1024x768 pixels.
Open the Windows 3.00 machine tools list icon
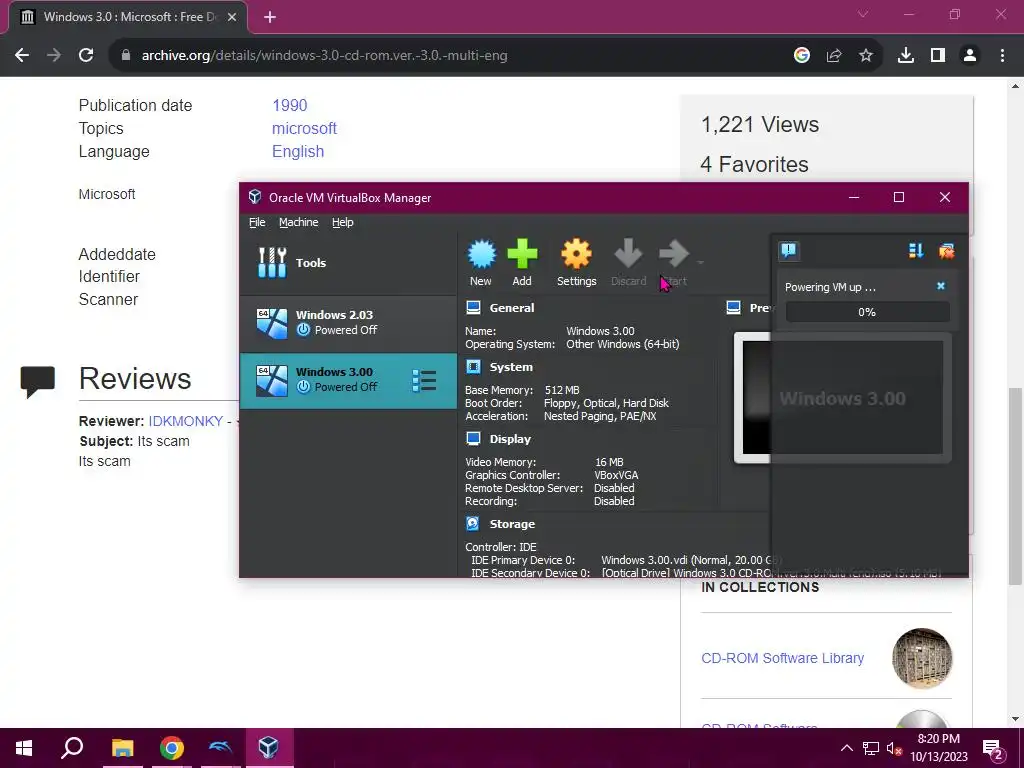pyautogui.click(x=424, y=381)
